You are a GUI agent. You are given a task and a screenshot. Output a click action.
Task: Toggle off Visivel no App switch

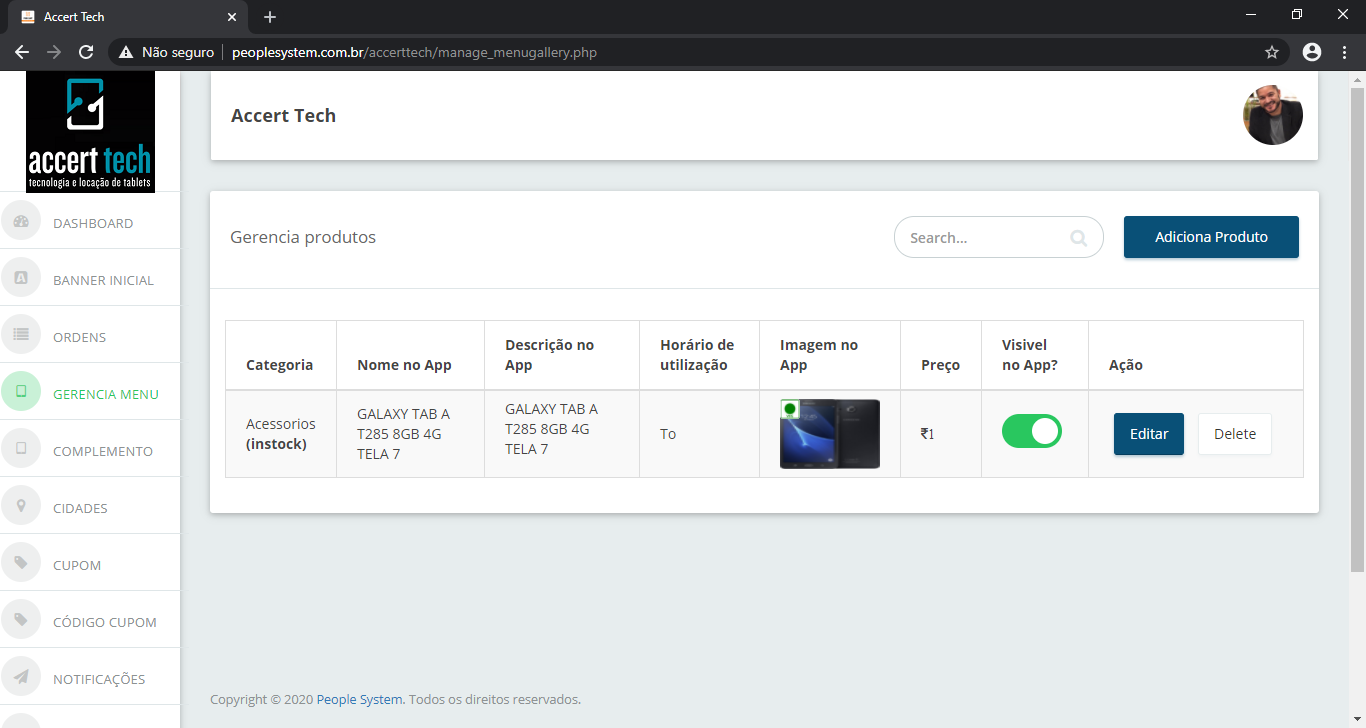click(x=1031, y=432)
